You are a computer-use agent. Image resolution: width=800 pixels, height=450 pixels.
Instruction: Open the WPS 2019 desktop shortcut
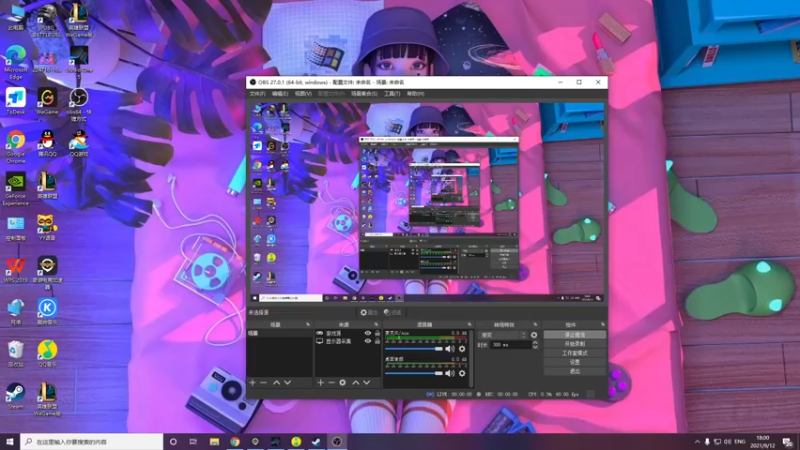16,270
